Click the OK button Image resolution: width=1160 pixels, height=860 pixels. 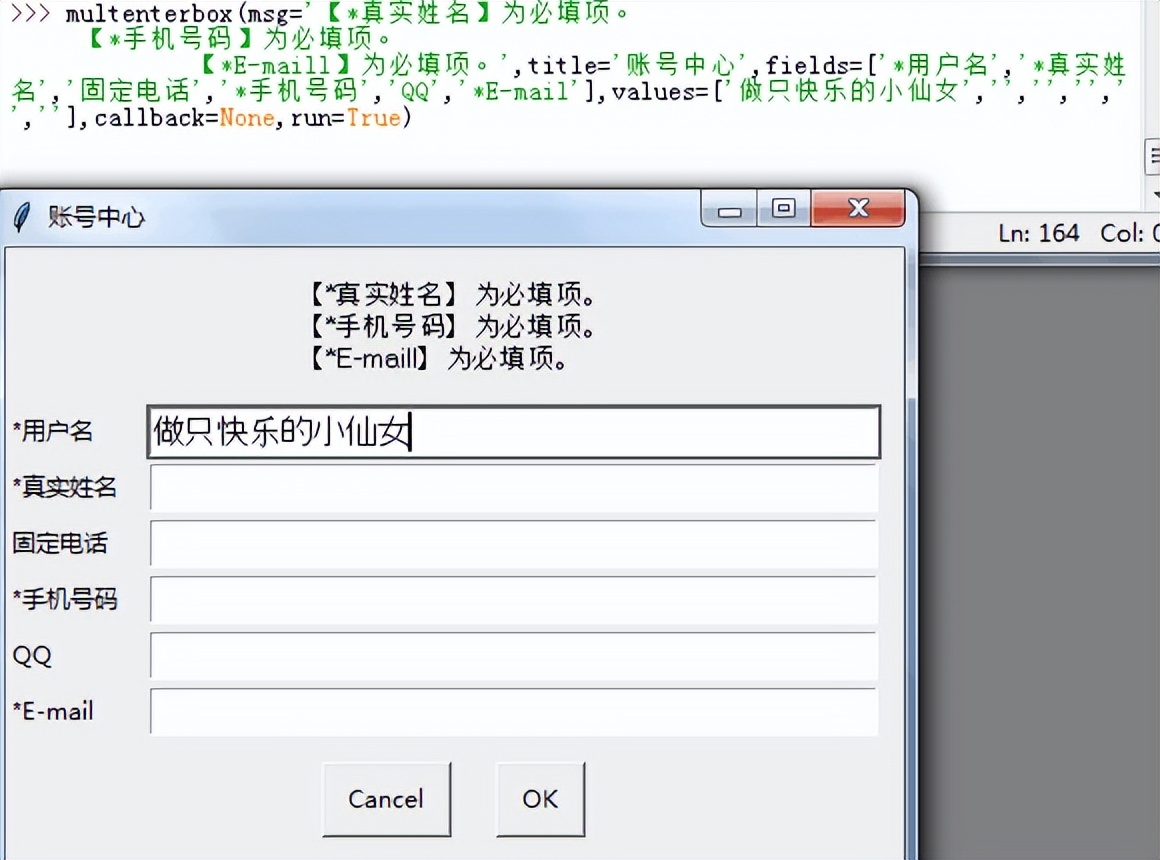tap(539, 799)
